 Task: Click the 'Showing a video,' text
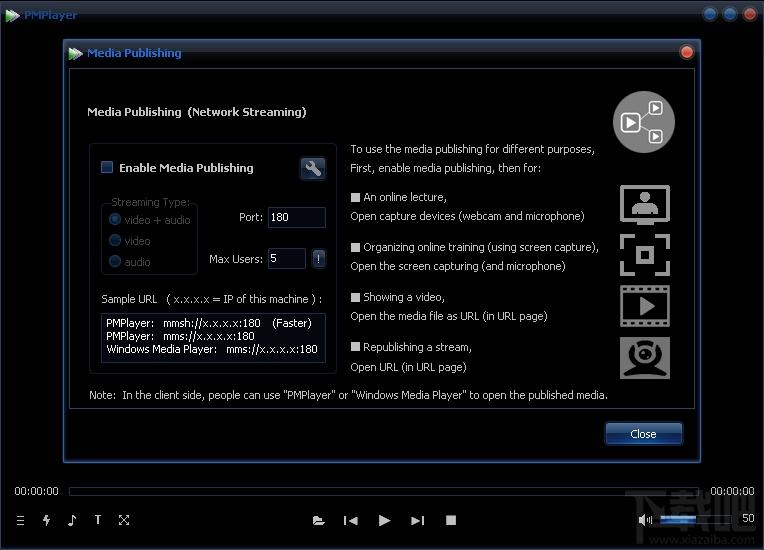point(404,297)
